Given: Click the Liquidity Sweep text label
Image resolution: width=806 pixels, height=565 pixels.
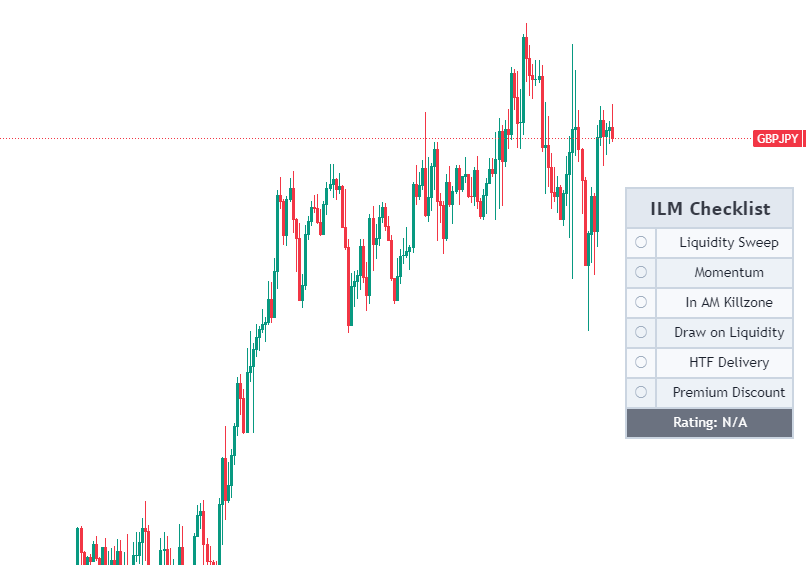Looking at the screenshot, I should [728, 242].
